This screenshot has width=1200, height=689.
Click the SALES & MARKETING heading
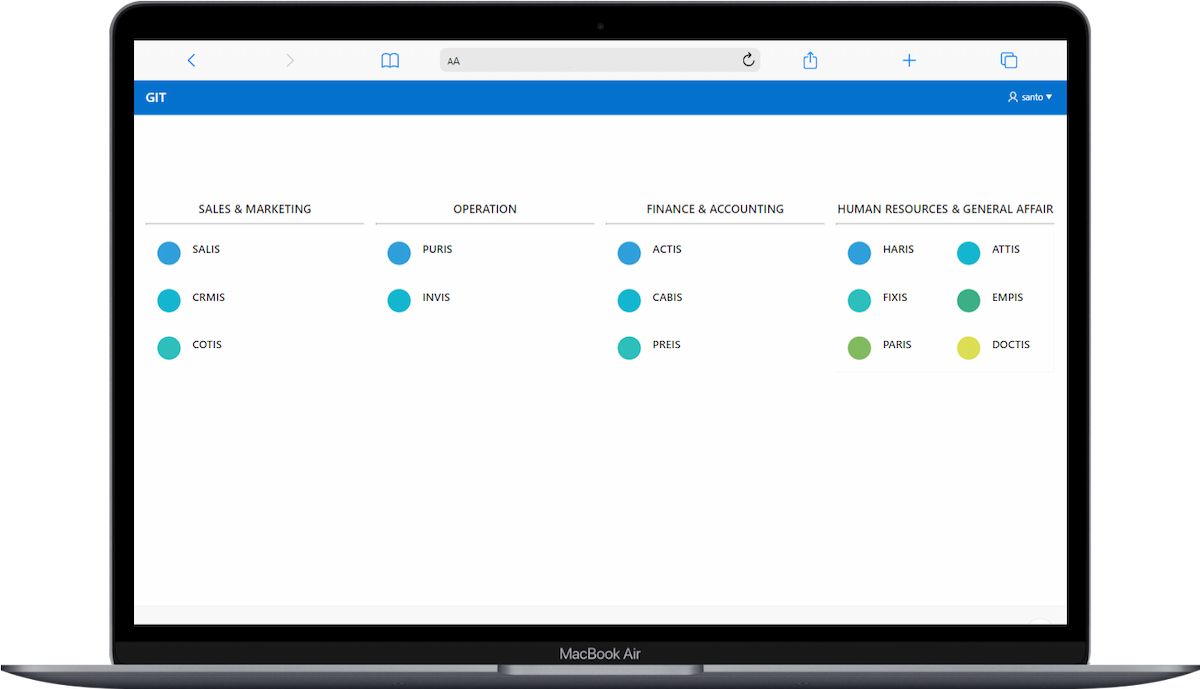pyautogui.click(x=255, y=209)
